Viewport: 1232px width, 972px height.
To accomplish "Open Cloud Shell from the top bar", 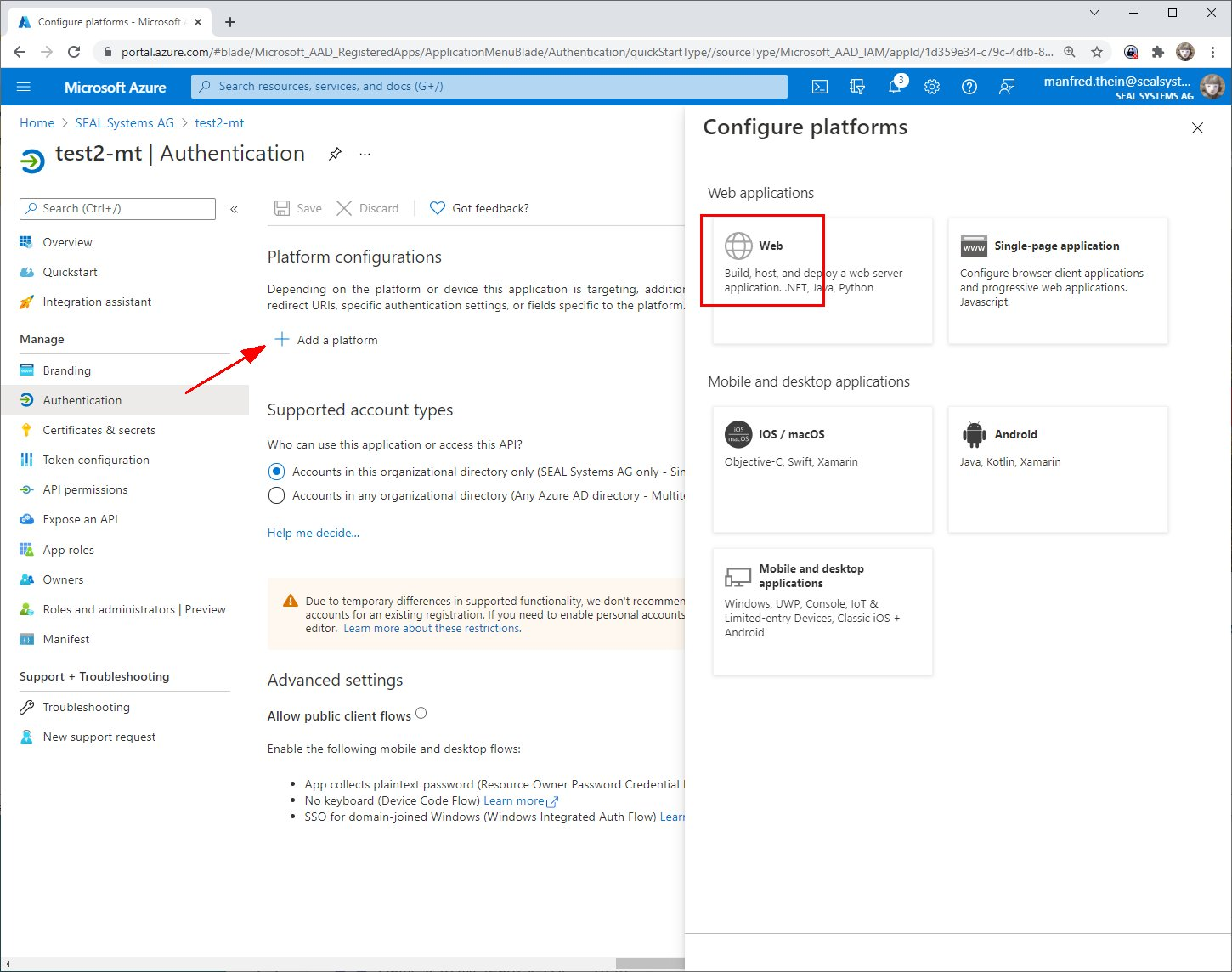I will pos(818,86).
